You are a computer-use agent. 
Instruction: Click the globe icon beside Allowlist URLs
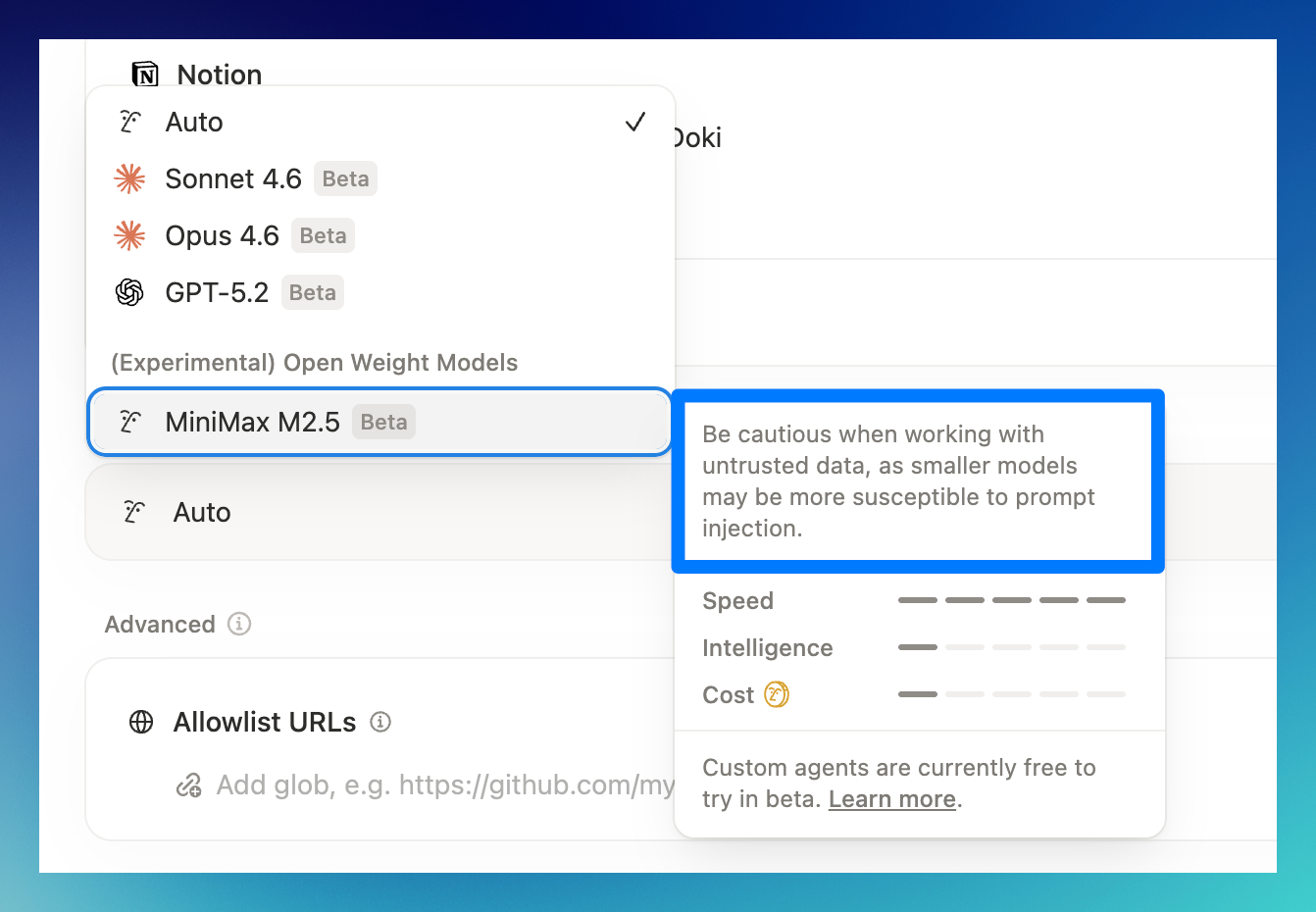tap(141, 723)
